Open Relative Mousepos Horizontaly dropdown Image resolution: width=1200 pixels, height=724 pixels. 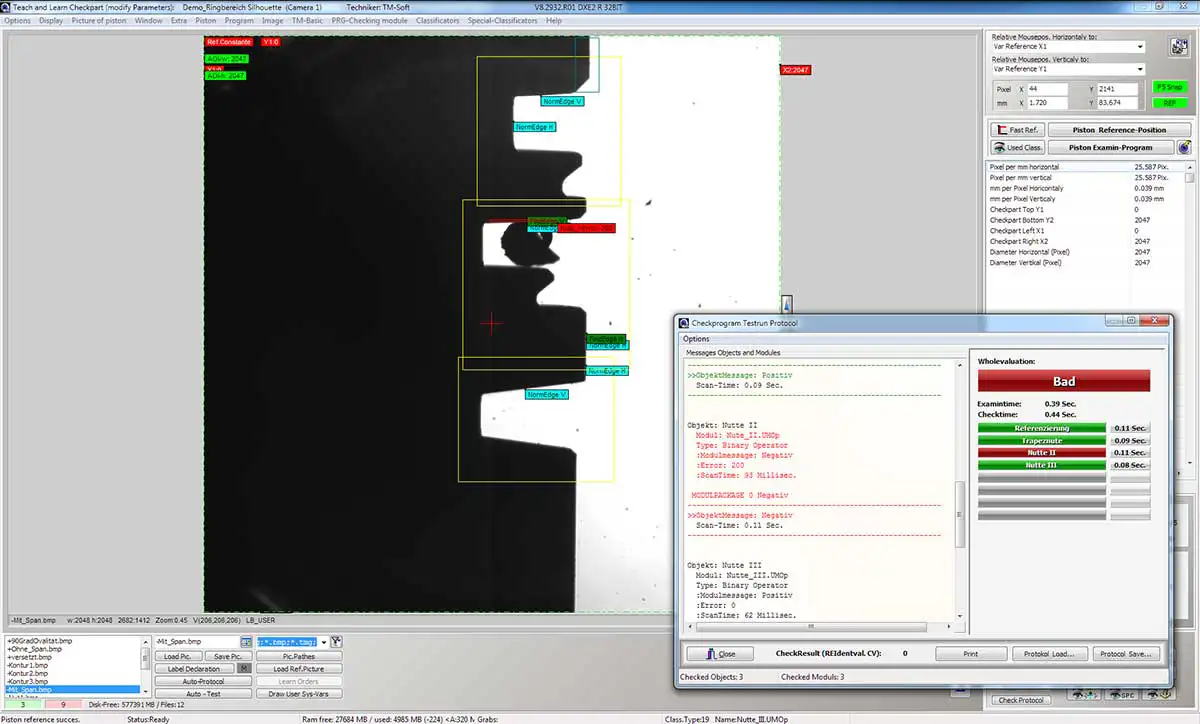1068,46
